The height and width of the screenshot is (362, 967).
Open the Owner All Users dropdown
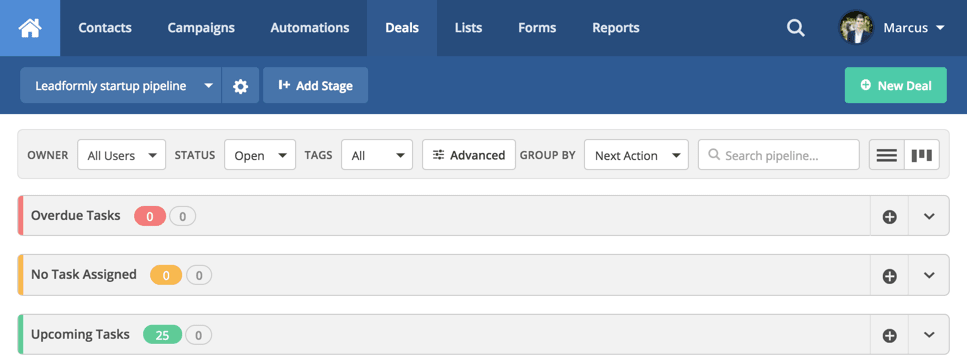coord(121,155)
